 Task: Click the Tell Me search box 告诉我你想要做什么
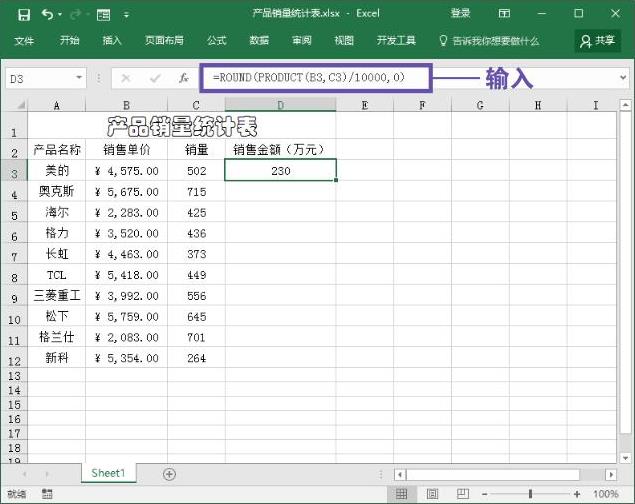point(490,40)
